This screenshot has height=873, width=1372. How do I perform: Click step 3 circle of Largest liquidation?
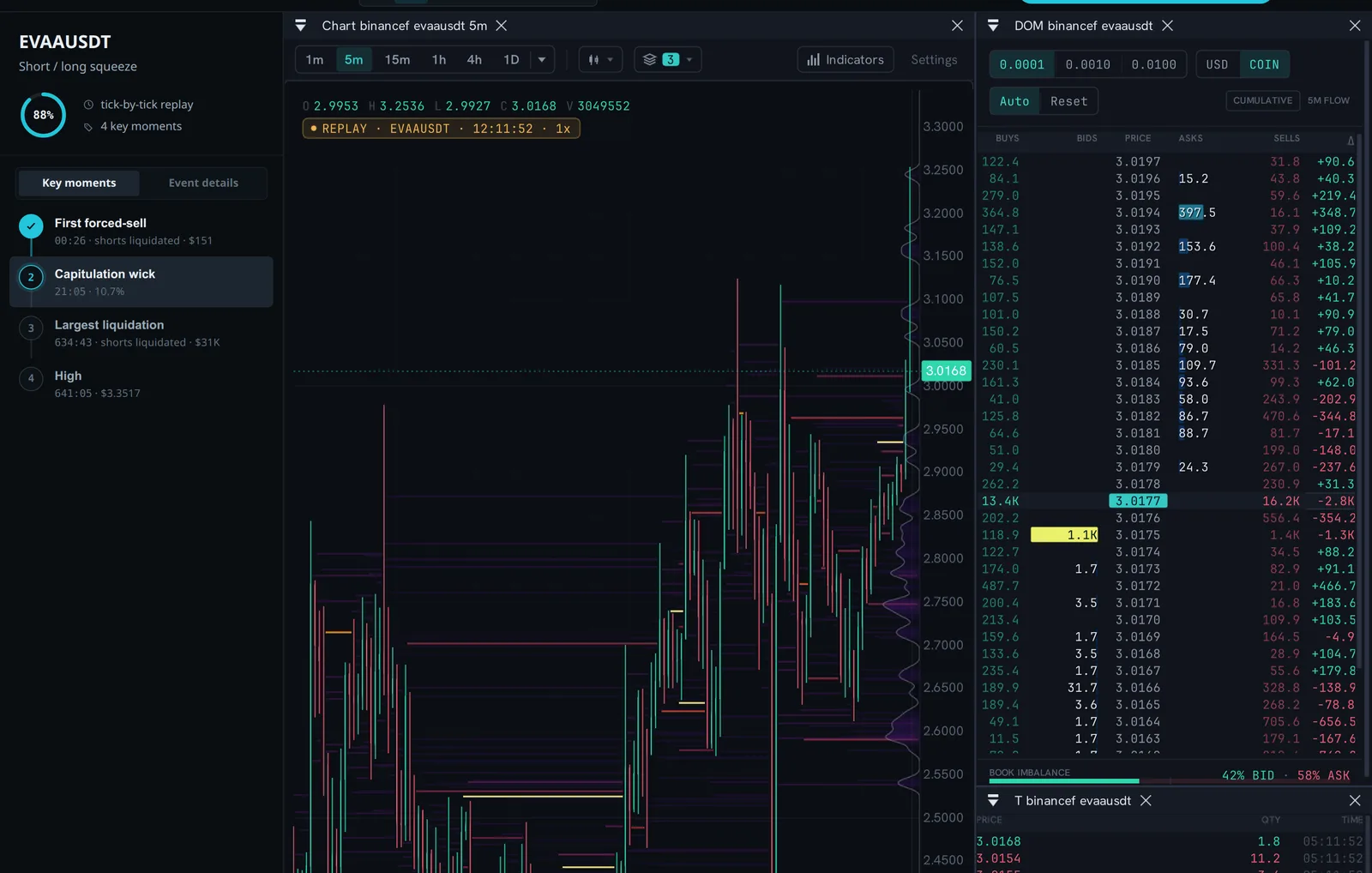(31, 328)
